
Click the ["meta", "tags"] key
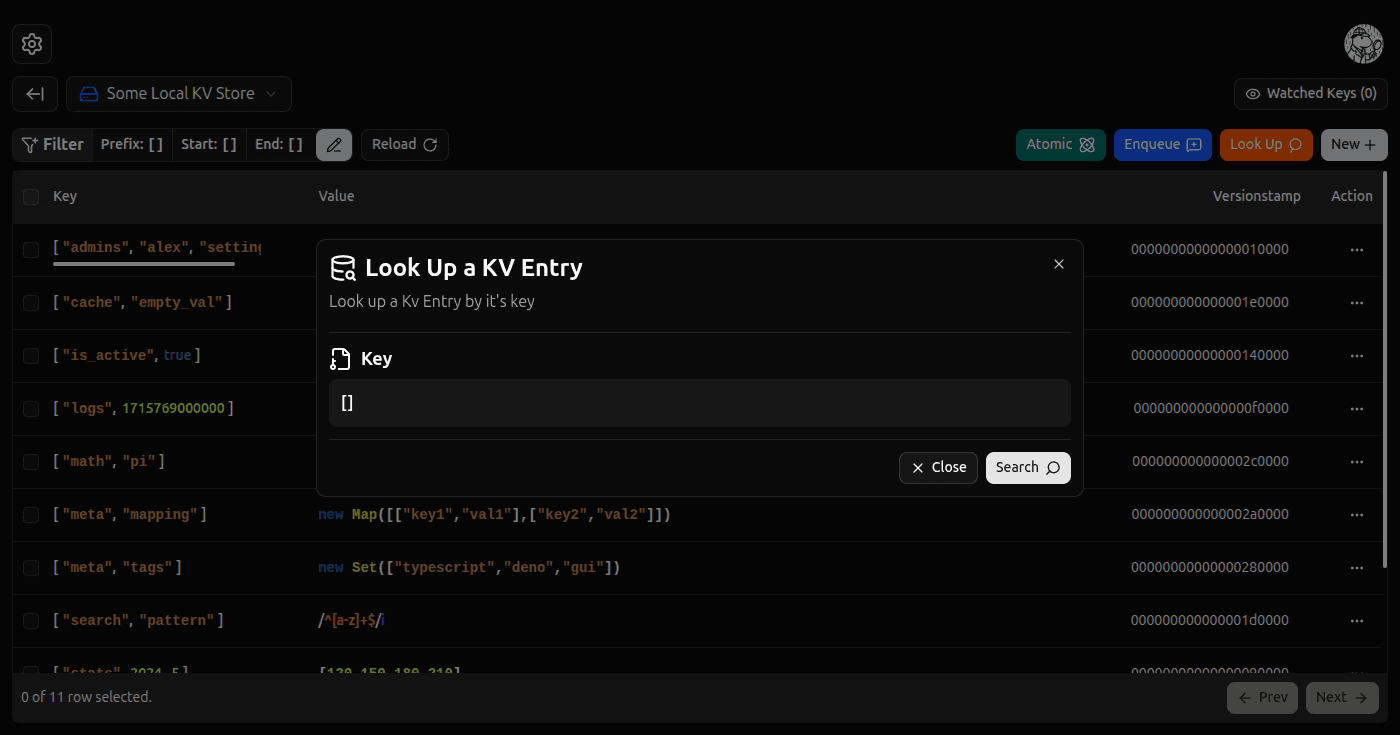tap(117, 568)
